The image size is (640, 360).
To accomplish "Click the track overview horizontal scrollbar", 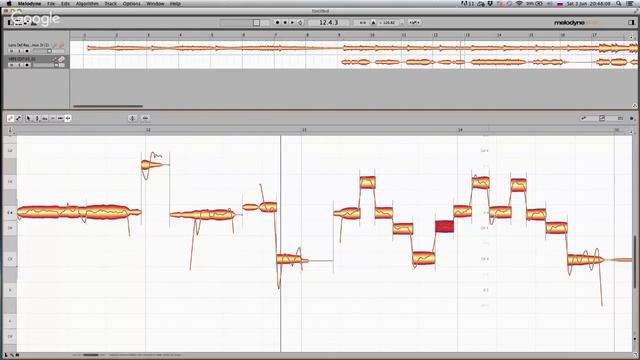I will click(x=108, y=106).
